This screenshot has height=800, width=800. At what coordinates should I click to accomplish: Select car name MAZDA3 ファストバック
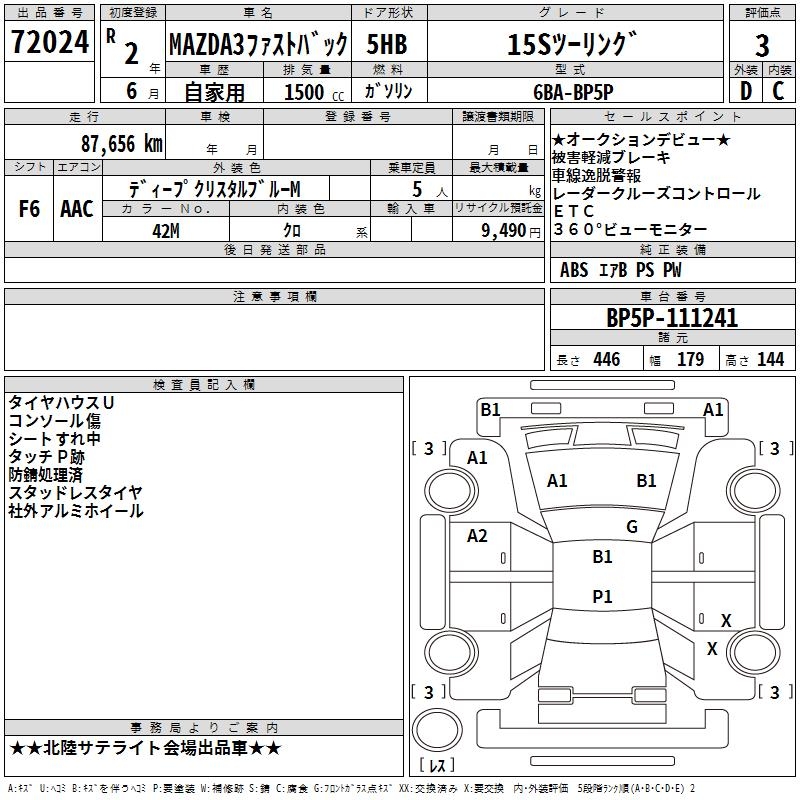click(258, 44)
